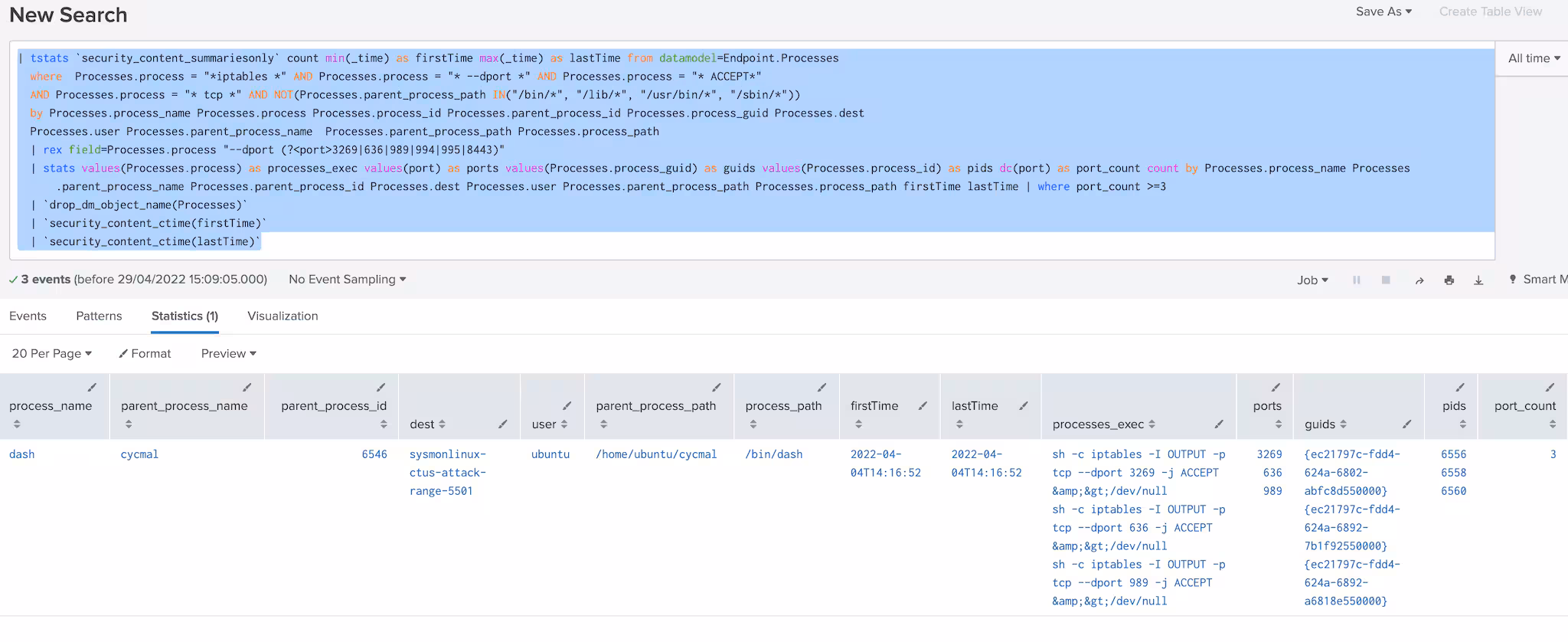Image resolution: width=1568 pixels, height=642 pixels.
Task: Click the pencil icon on ports column
Action: point(1276,388)
